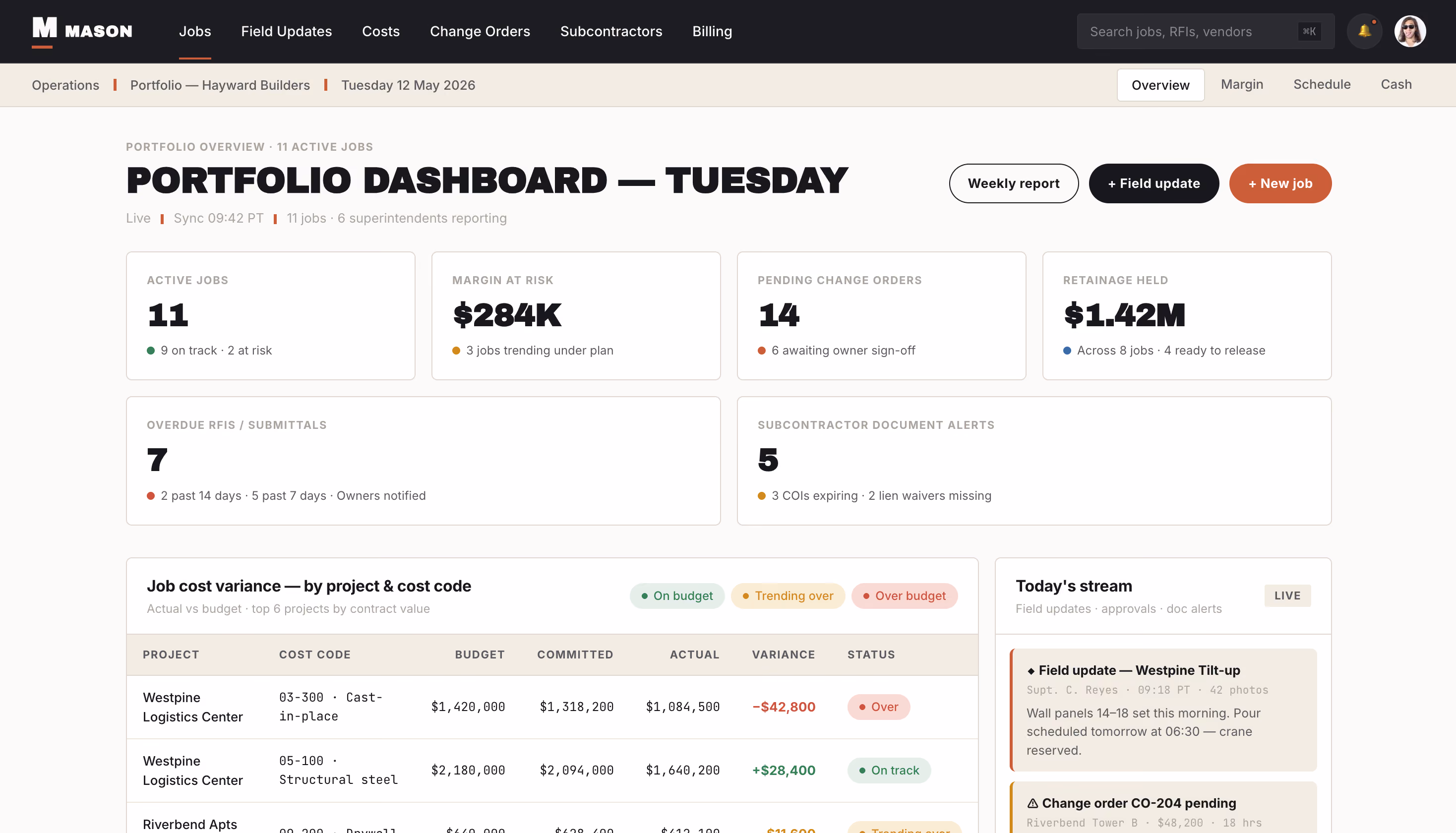Image resolution: width=1456 pixels, height=833 pixels.
Task: Click the ⌘K shortcut badge in search
Action: [x=1309, y=31]
